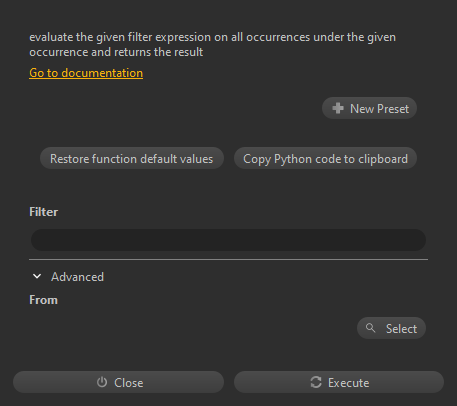Click the word Preset in New Preset

click(x=392, y=109)
